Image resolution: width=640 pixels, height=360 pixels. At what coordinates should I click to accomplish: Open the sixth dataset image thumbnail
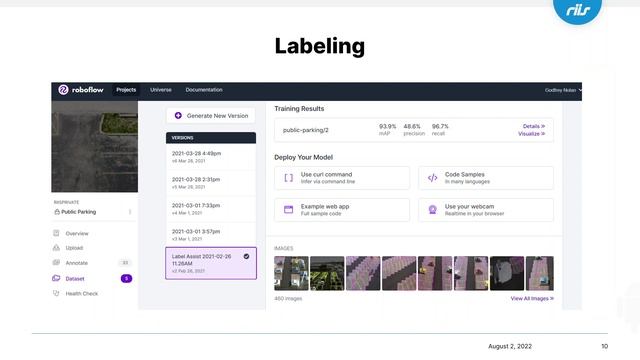point(471,273)
